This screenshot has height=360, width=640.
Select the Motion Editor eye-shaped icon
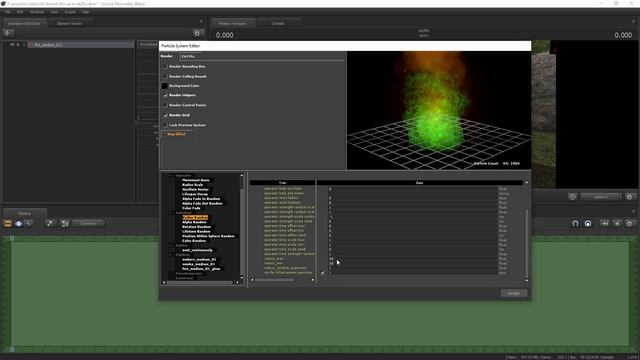point(18,224)
